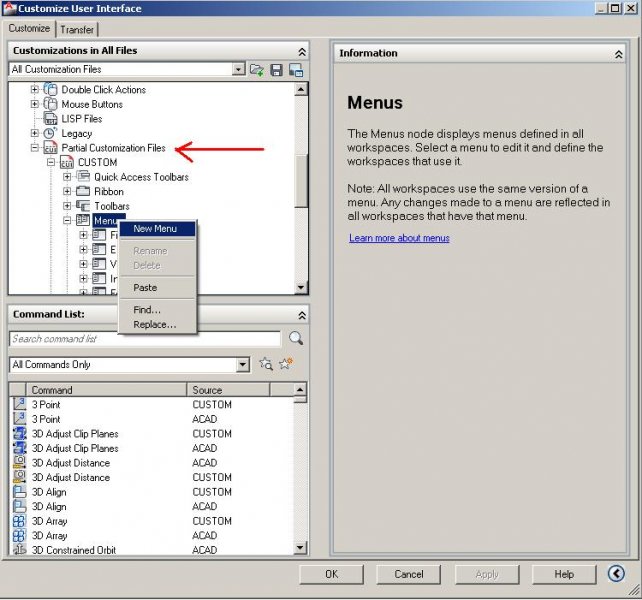Click the 3D Adjust Clip Planes ACAD icon
Screen dimensions: 642x600
19,448
